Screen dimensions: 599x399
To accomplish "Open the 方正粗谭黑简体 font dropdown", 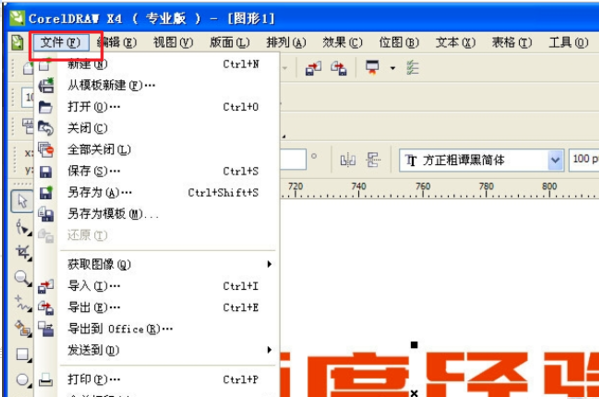I will click(555, 160).
